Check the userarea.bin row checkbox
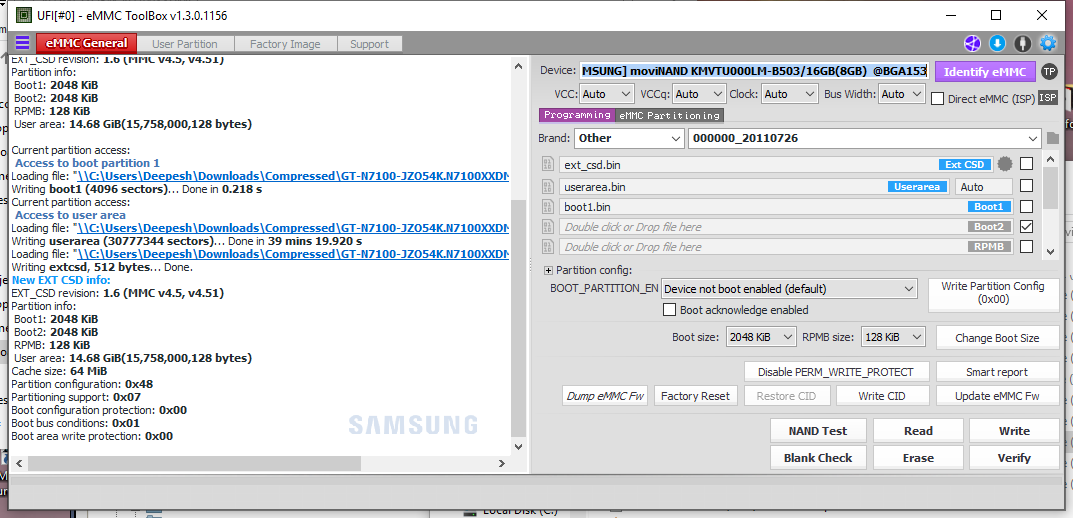The height and width of the screenshot is (518, 1073). click(1026, 185)
